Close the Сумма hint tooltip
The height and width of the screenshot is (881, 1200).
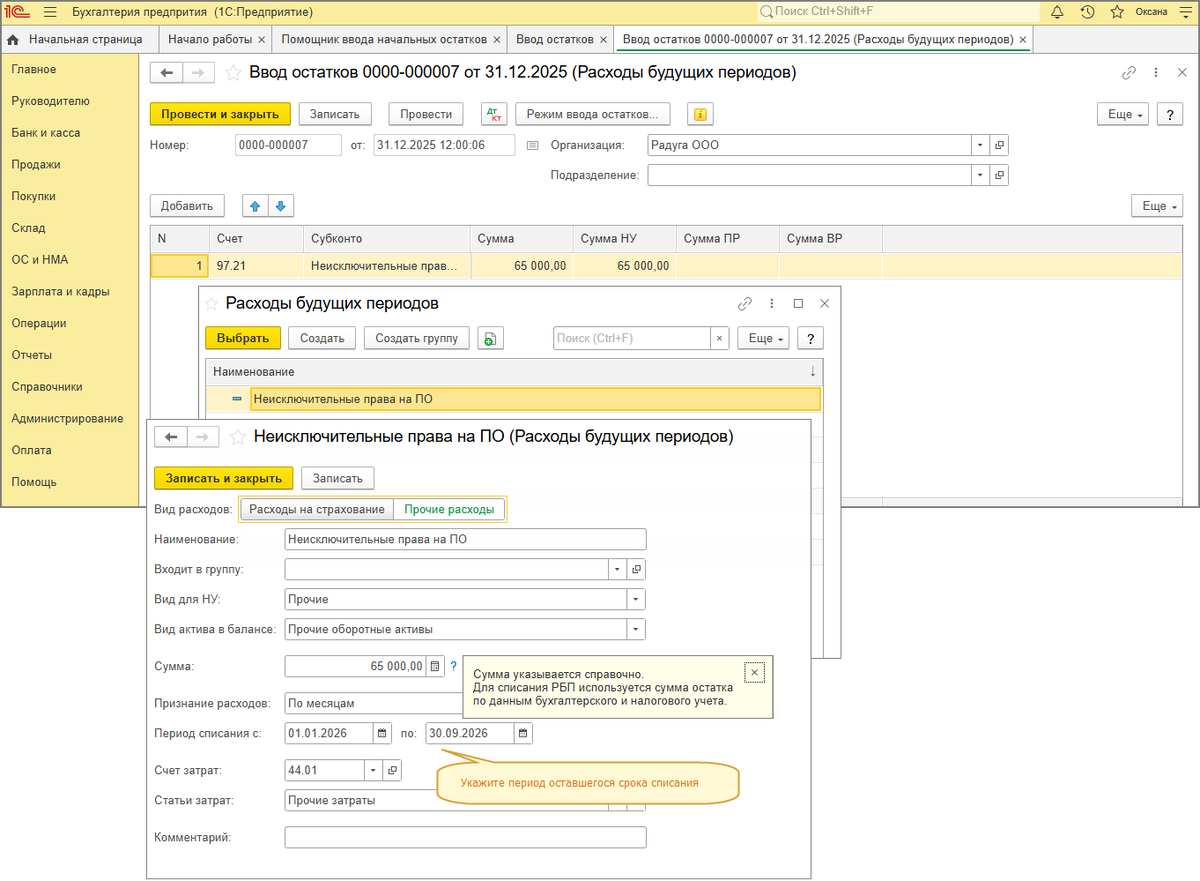click(756, 673)
